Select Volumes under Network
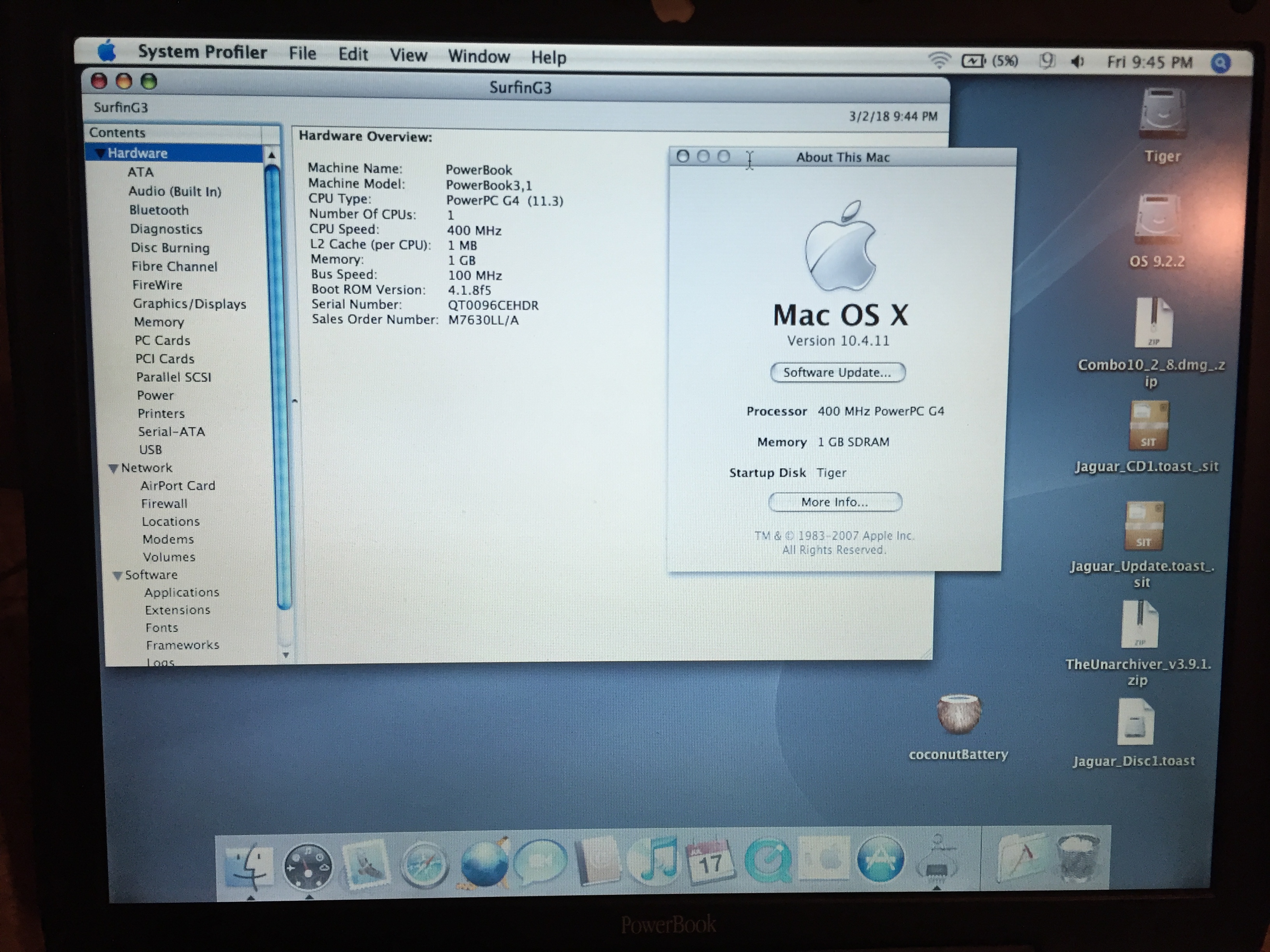 [169, 557]
